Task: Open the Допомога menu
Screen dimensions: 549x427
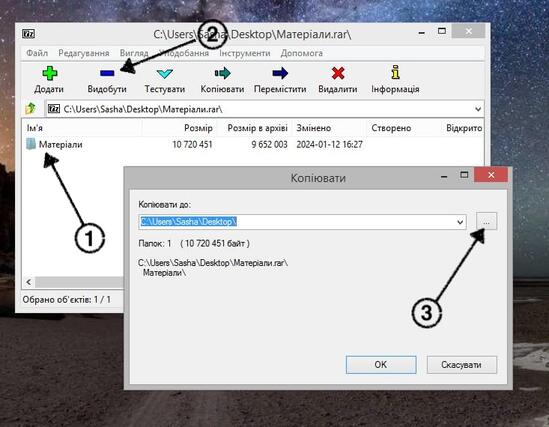Action: [x=301, y=53]
